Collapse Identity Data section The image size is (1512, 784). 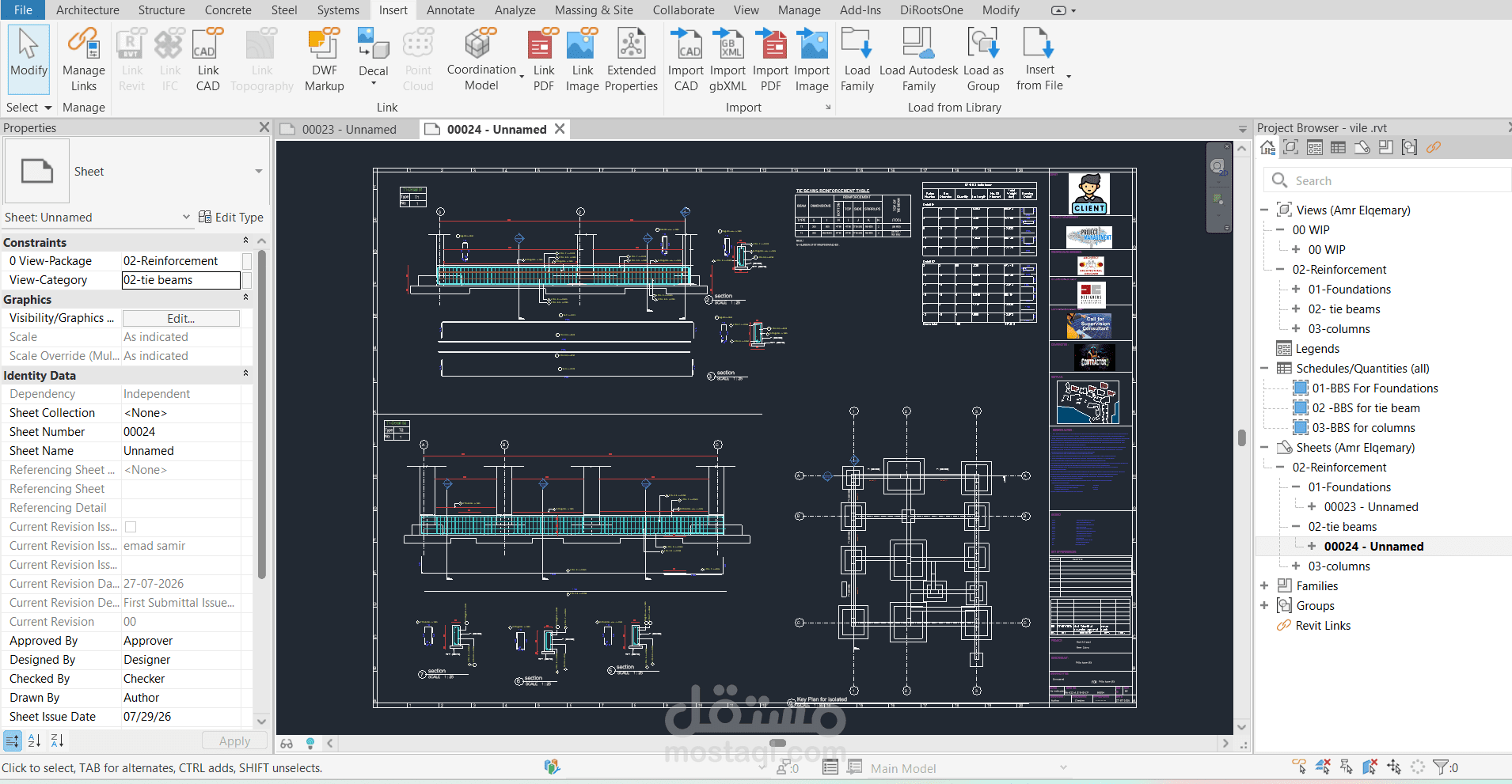coord(245,375)
